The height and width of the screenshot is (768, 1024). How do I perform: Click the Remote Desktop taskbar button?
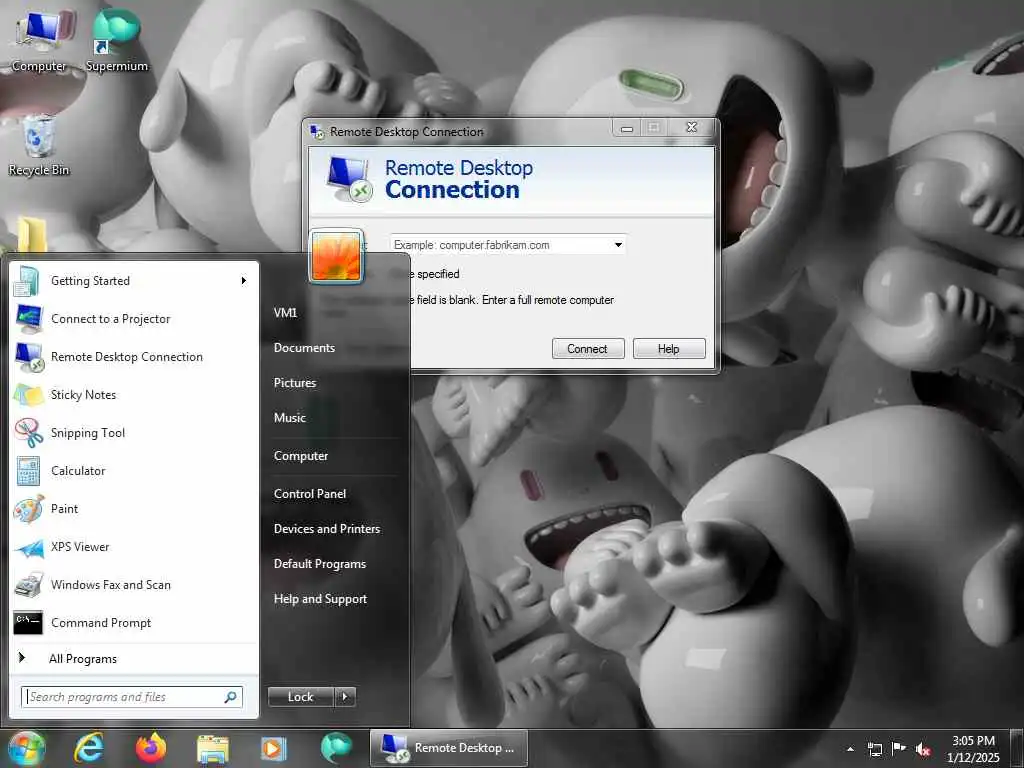[x=449, y=748]
